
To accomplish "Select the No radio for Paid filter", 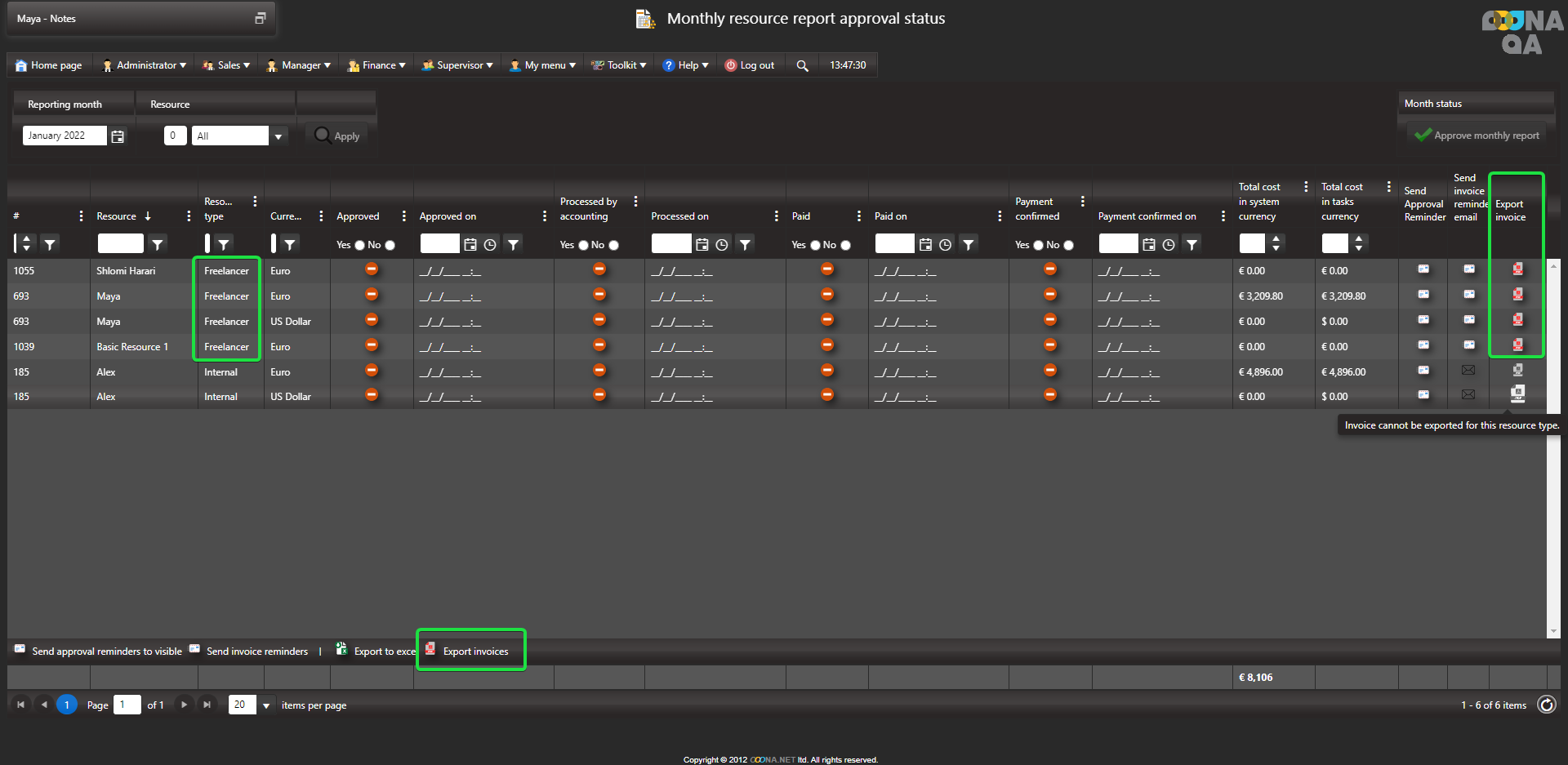I will coord(845,245).
